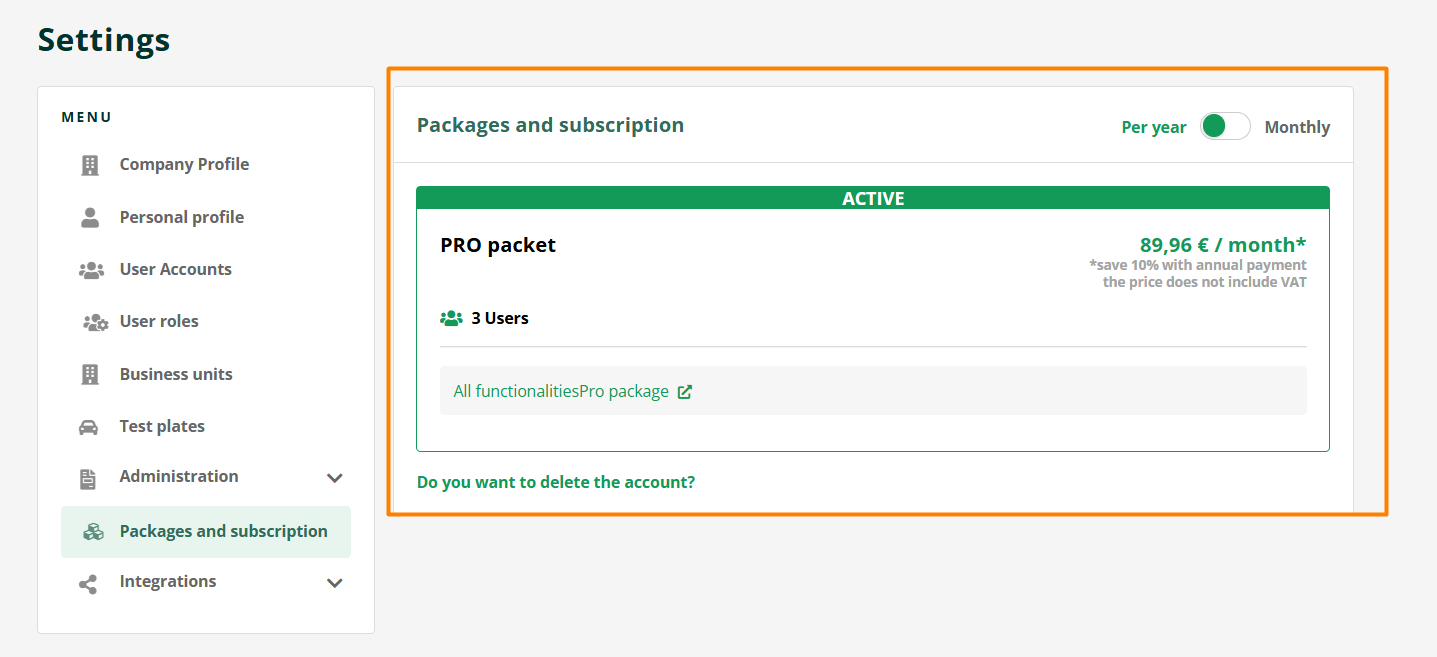
Task: Click the green ACTIVE banner on PRO packet
Action: click(872, 198)
